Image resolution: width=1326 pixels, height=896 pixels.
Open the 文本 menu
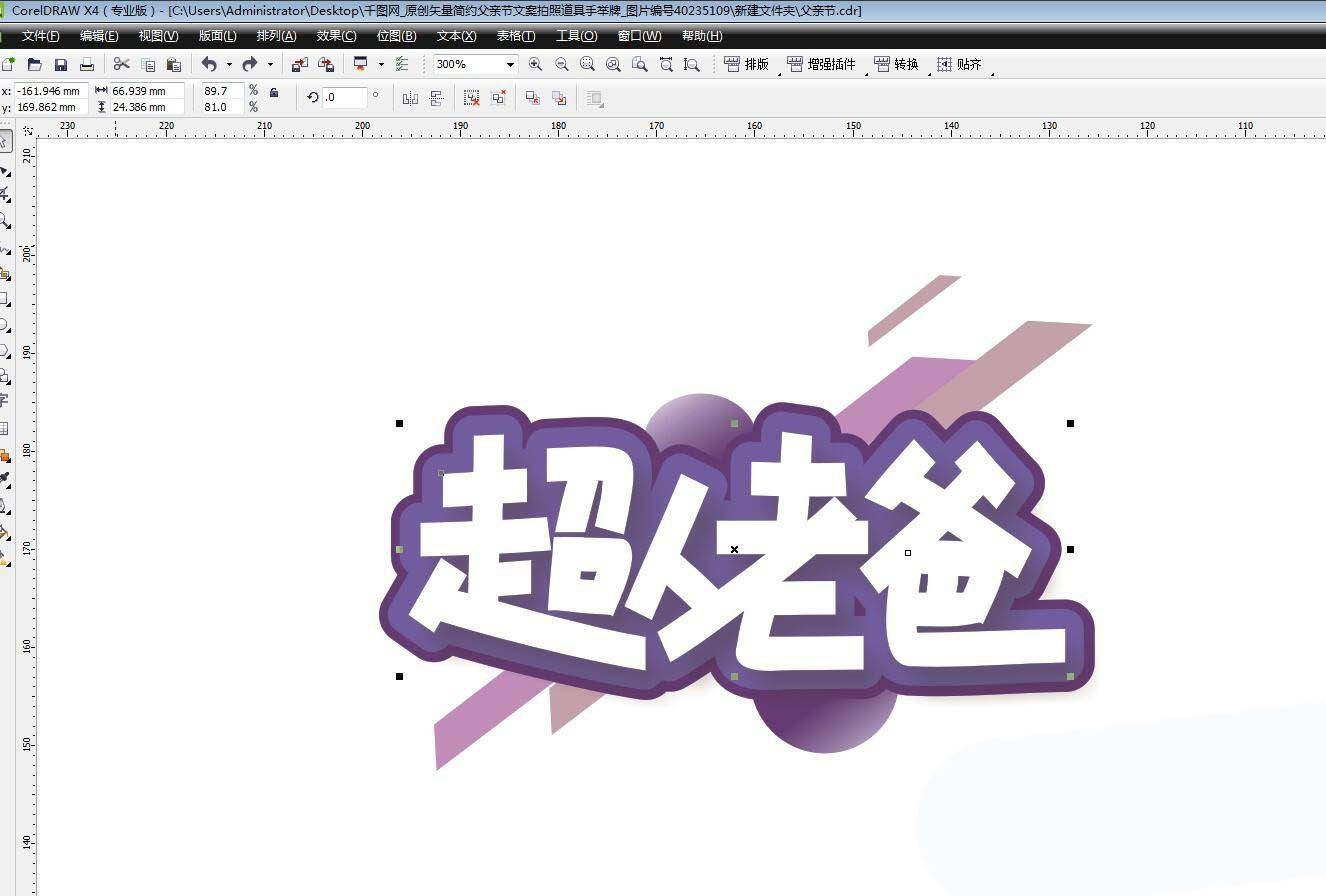[x=455, y=36]
